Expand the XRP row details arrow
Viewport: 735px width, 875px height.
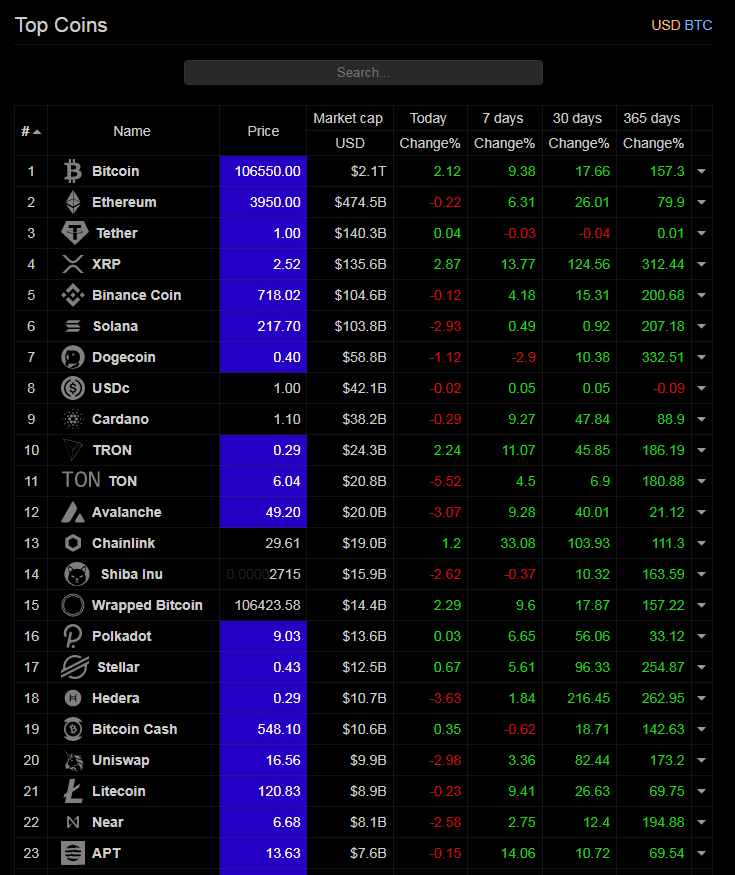tap(702, 264)
